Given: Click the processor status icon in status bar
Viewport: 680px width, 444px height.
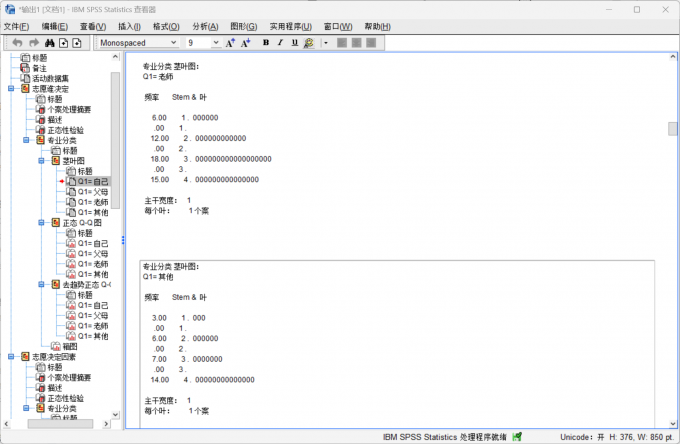Looking at the screenshot, I should coord(517,437).
